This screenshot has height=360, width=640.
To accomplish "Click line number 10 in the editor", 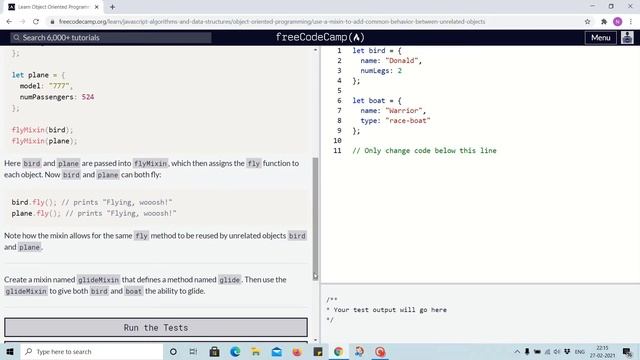I will click(337, 140).
